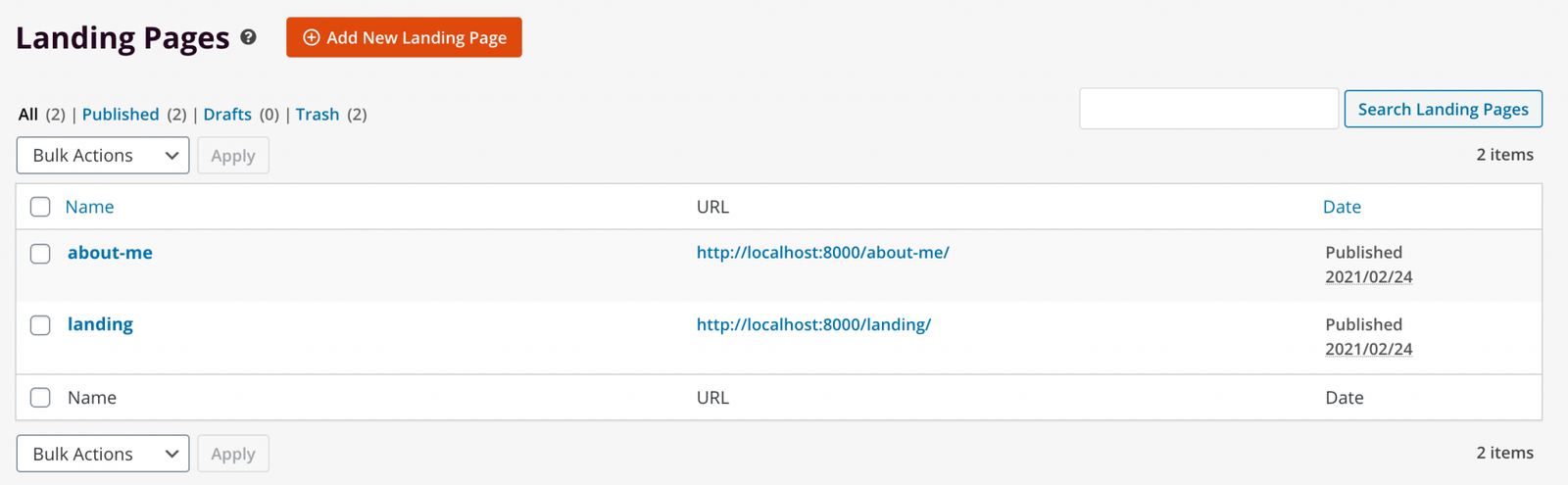Sort table by Date column header
The width and height of the screenshot is (1568, 485).
[x=1342, y=207]
